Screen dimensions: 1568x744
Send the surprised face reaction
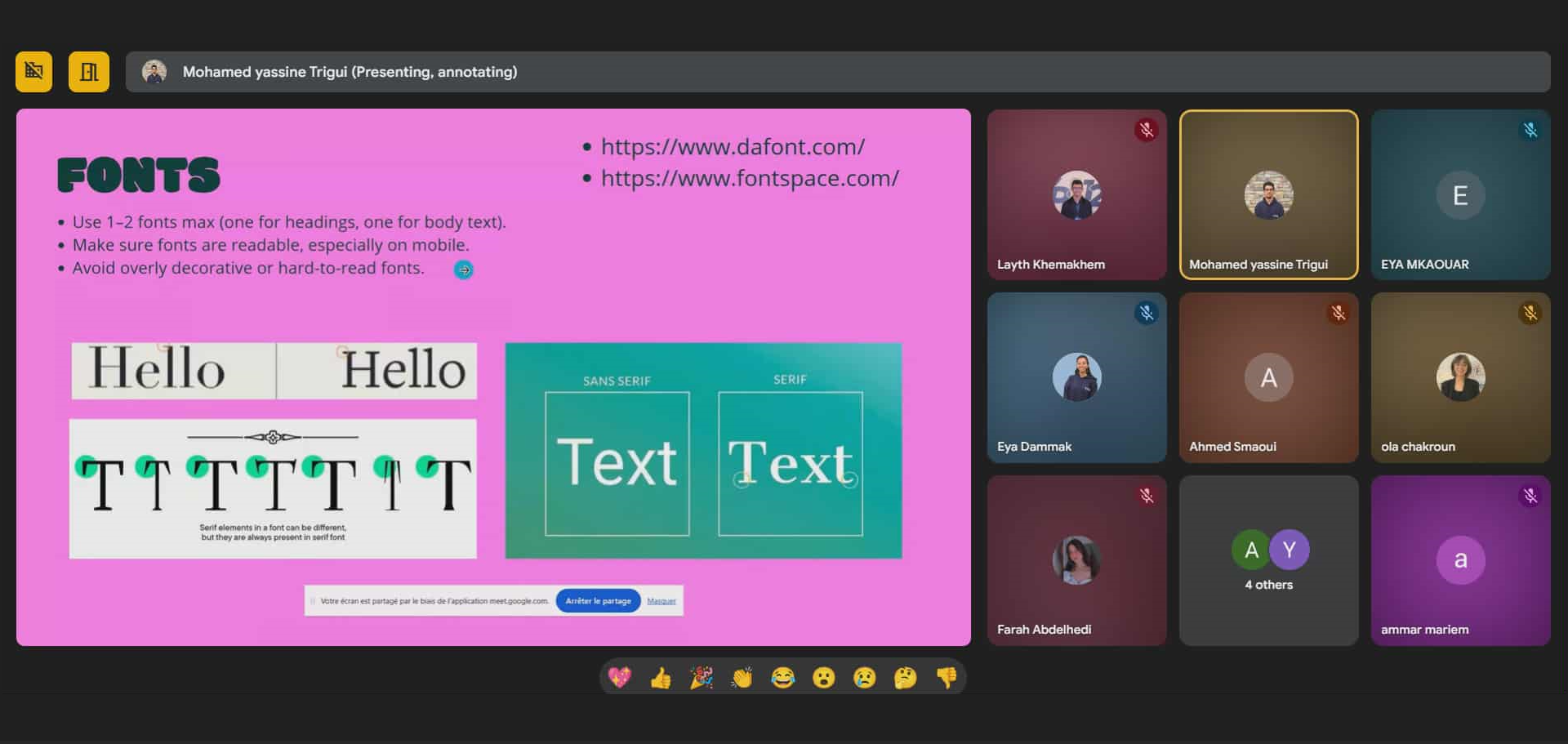click(824, 678)
